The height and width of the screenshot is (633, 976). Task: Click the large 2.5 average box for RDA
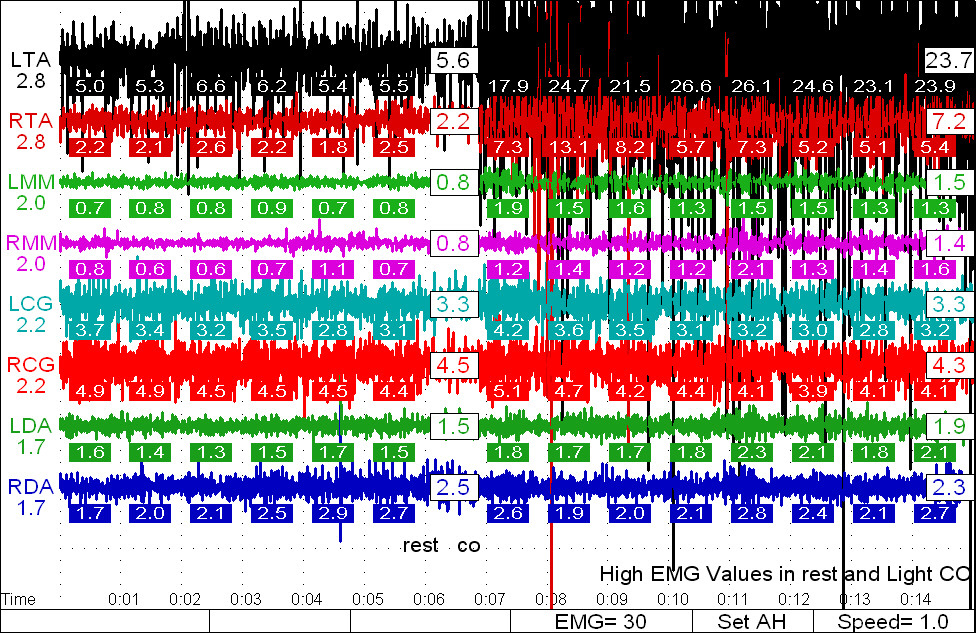[x=454, y=487]
